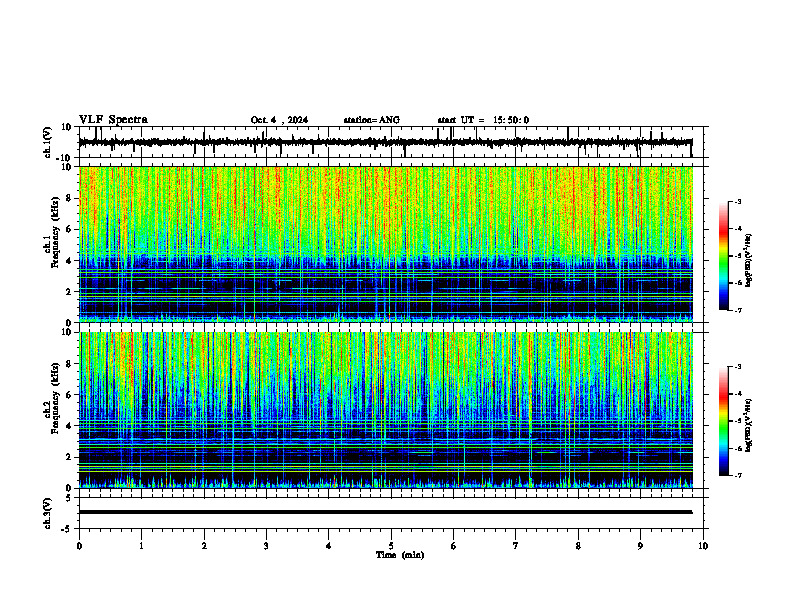The image size is (792, 612).
Task: Click the time axis tick label "9"
Action: coord(640,546)
